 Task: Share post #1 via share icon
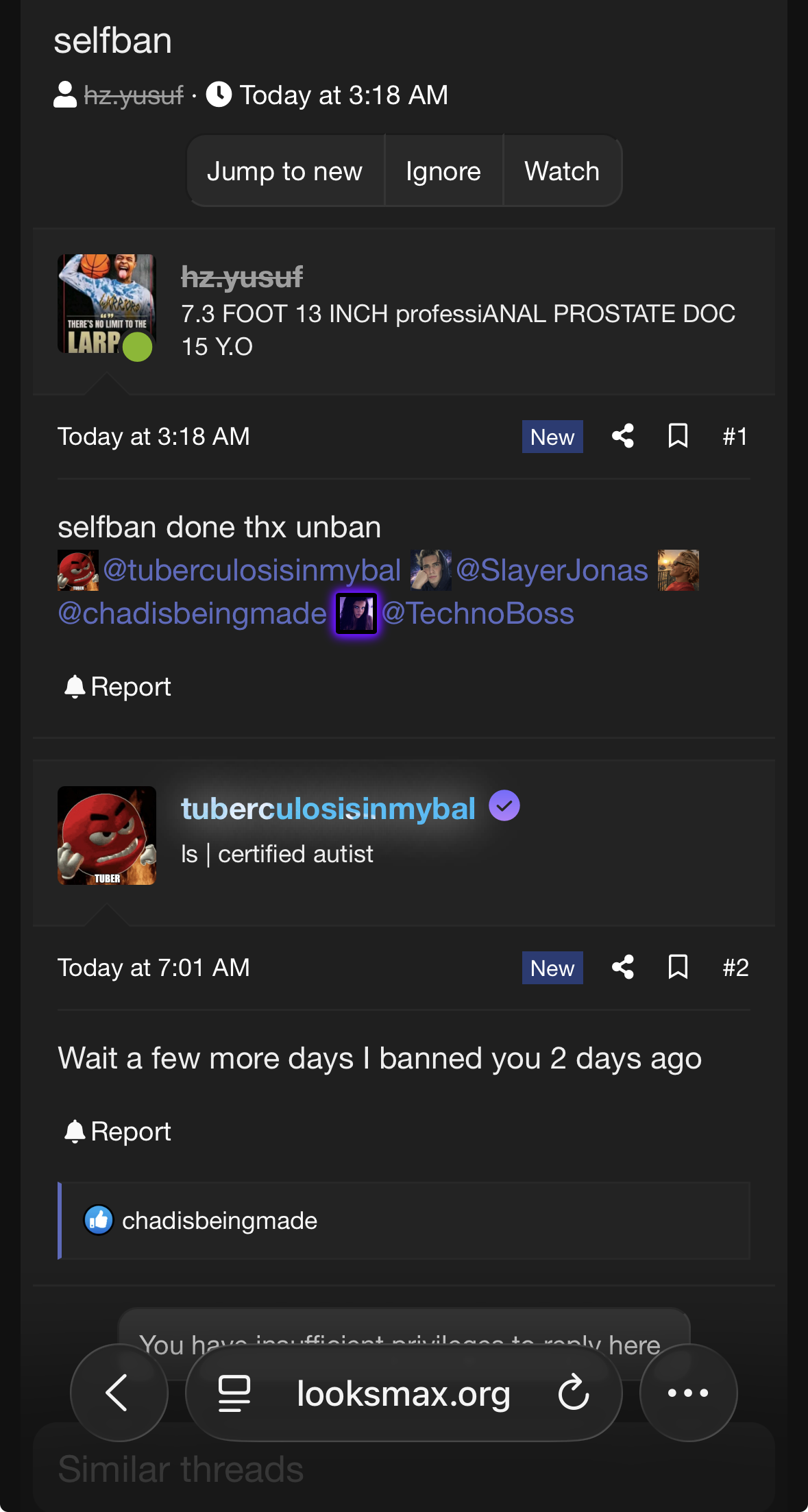point(622,436)
